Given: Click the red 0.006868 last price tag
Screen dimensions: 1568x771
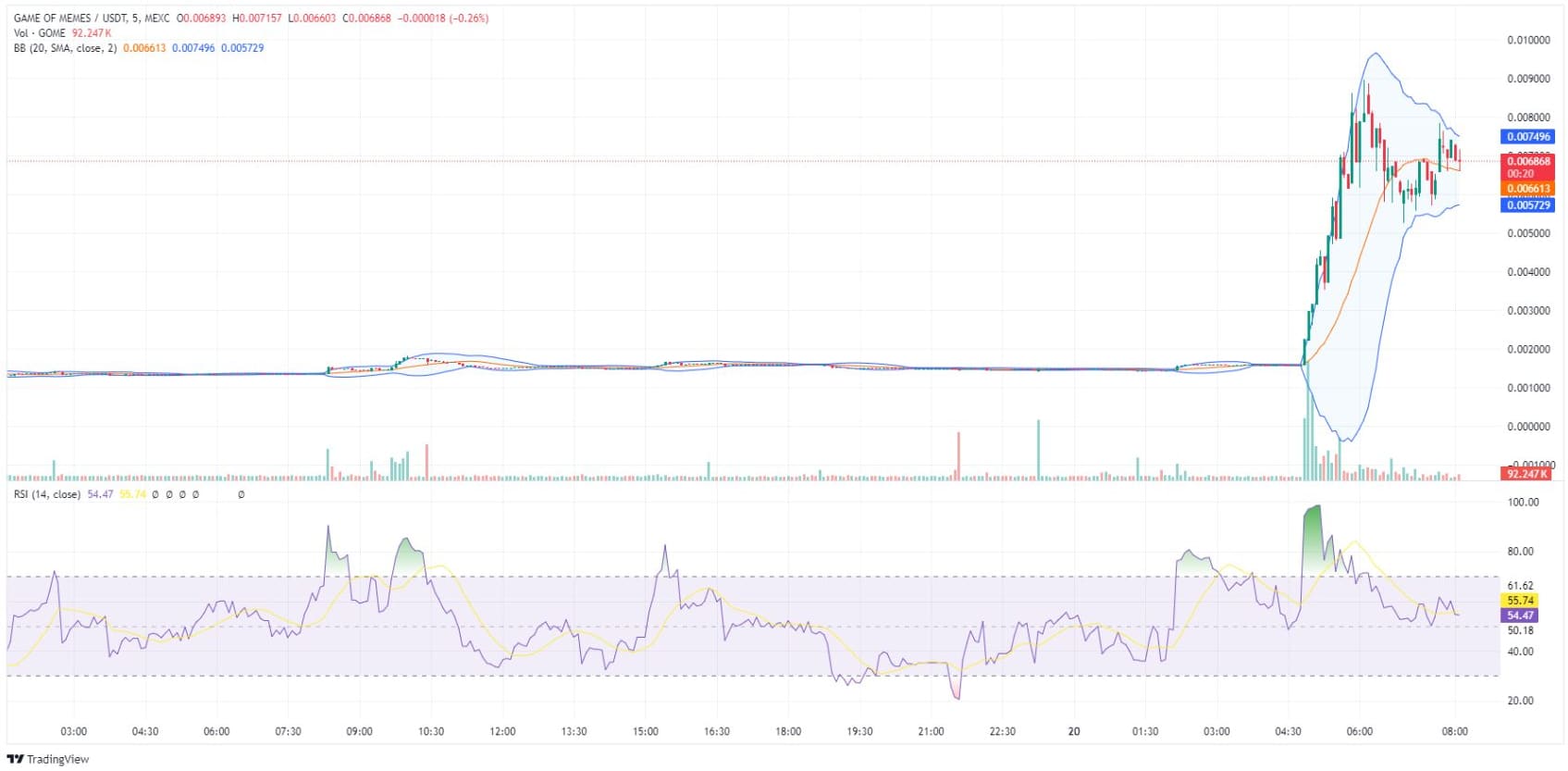Looking at the screenshot, I should pos(1527,161).
